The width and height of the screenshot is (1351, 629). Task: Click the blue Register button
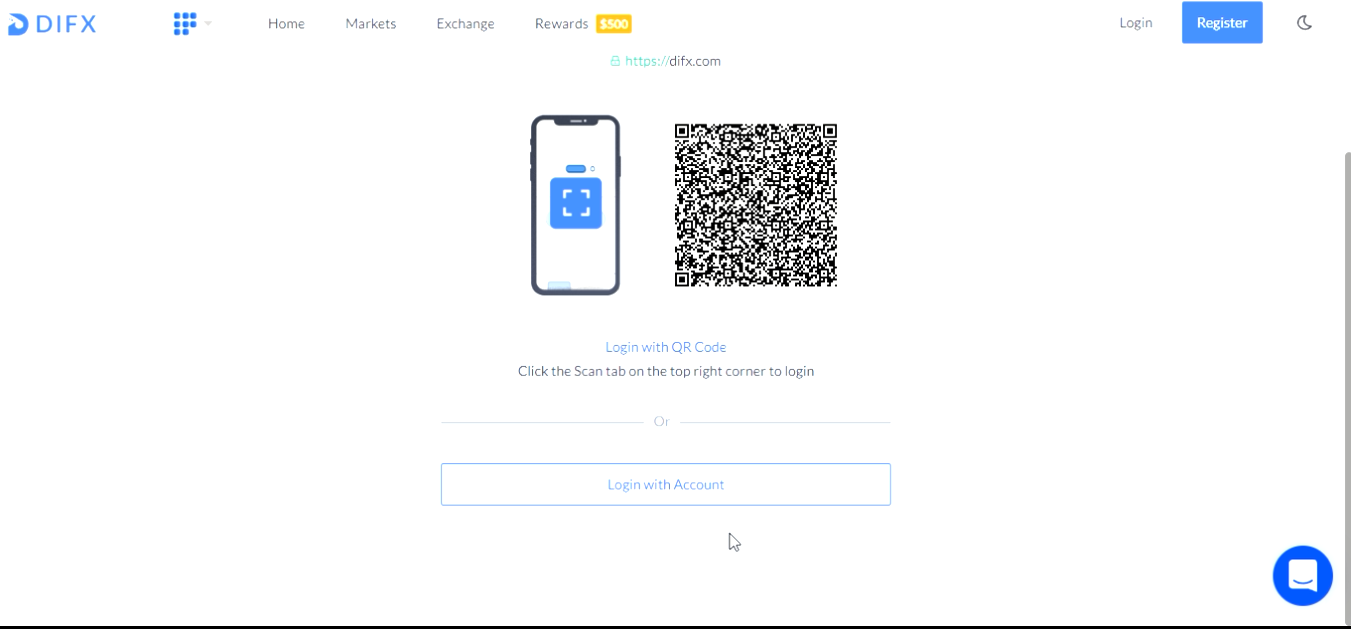coord(1222,22)
